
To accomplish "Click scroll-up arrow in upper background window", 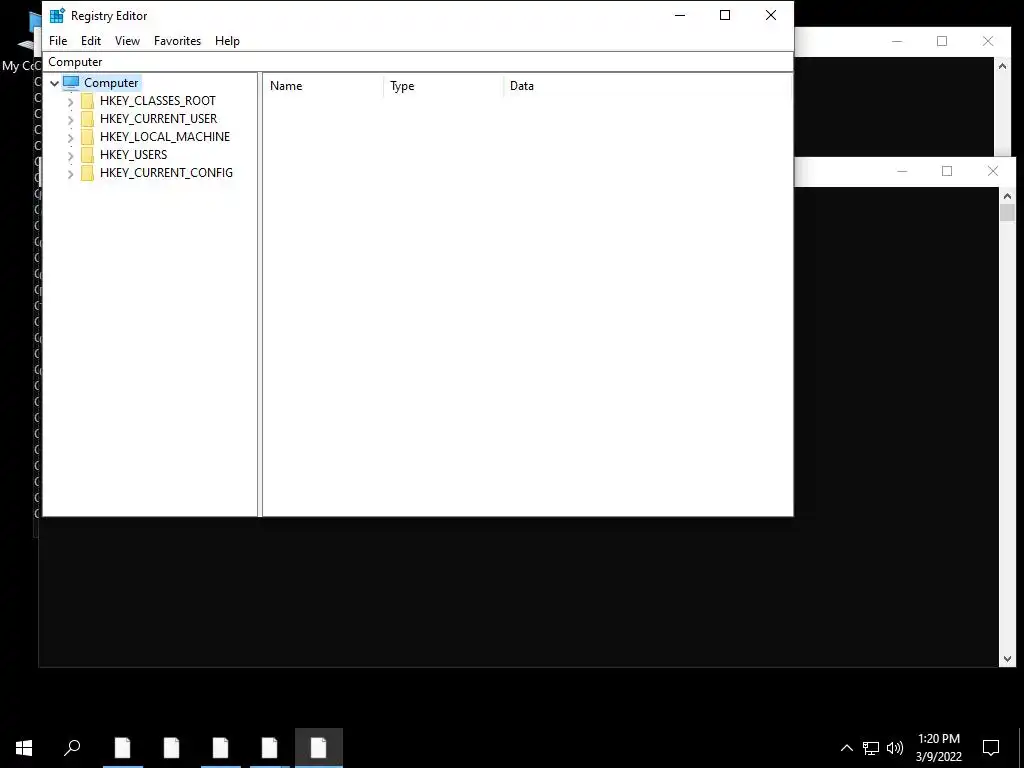I will pyautogui.click(x=1002, y=66).
